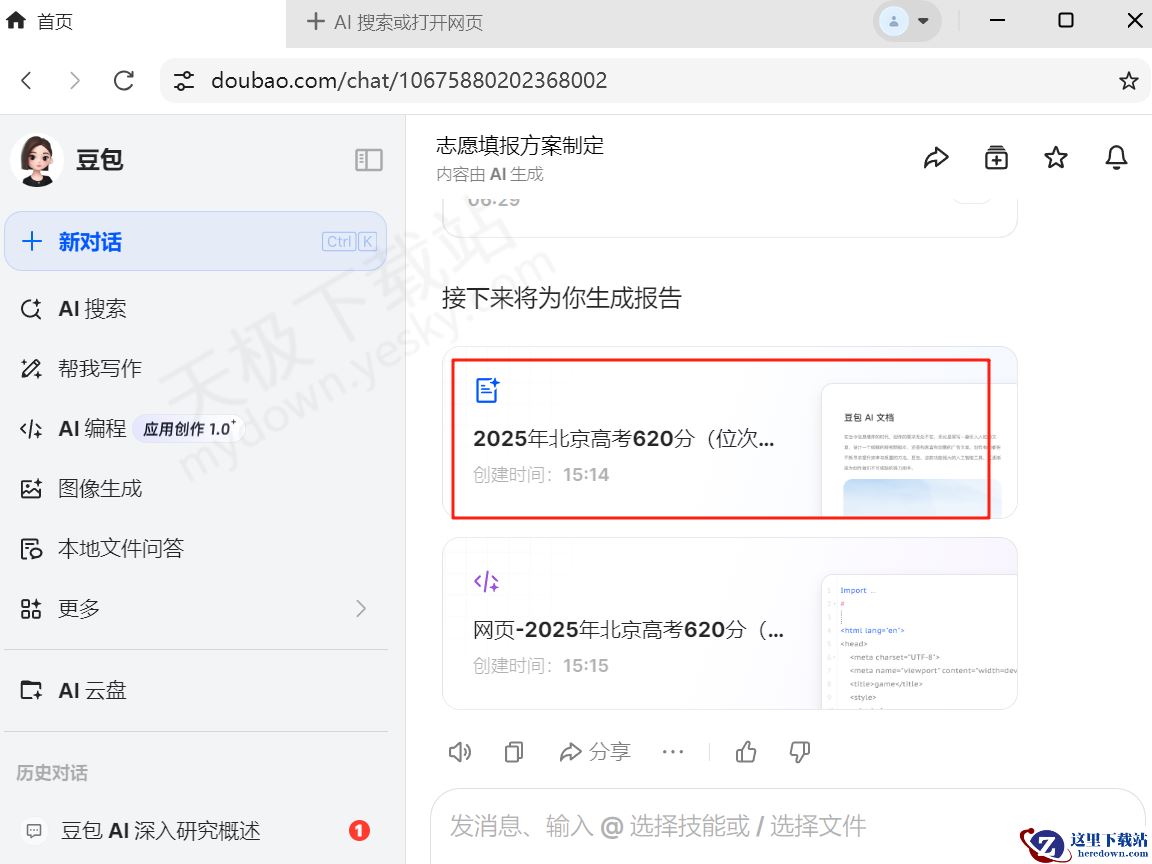Click the 更多 grid icon

[x=31, y=608]
